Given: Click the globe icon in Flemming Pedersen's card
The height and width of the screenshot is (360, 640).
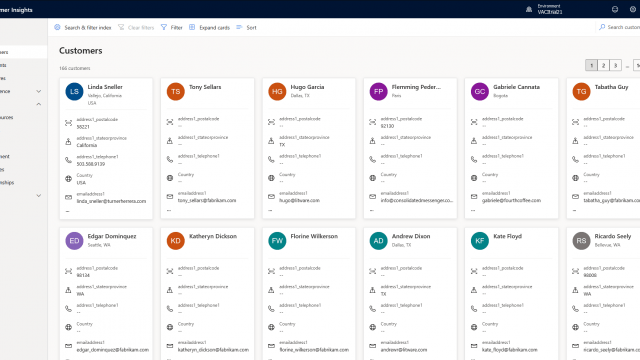Looking at the screenshot, I should [x=373, y=178].
